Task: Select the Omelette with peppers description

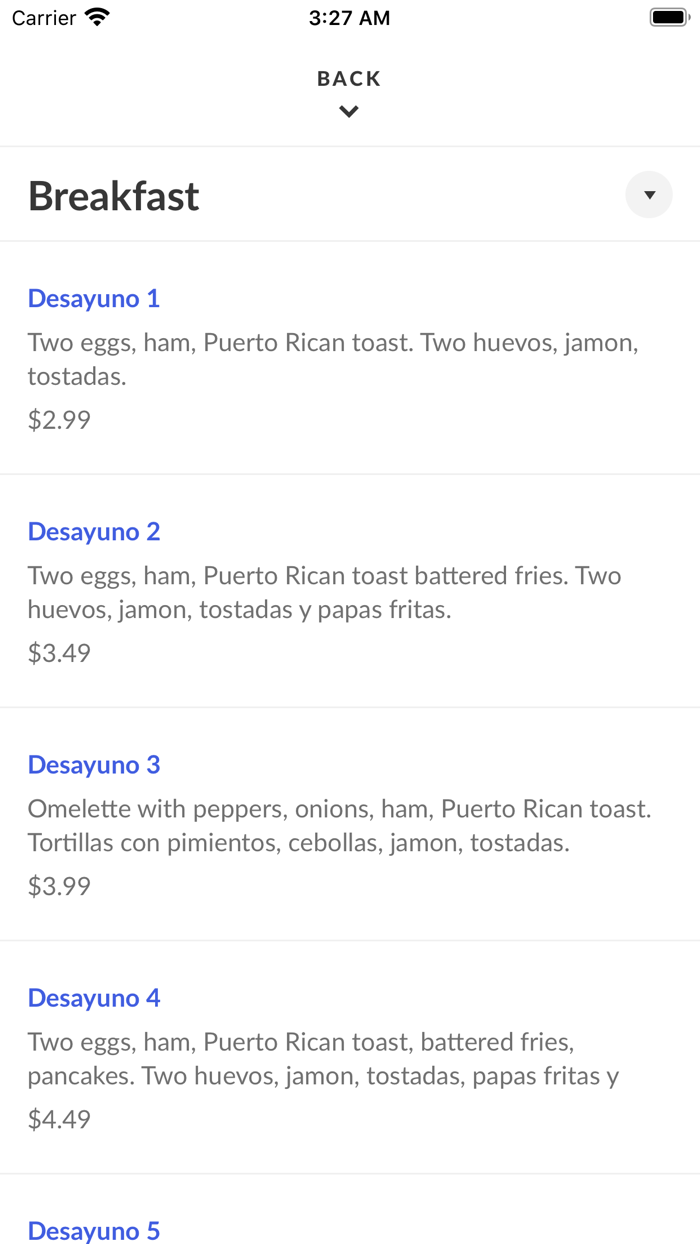Action: pos(340,826)
